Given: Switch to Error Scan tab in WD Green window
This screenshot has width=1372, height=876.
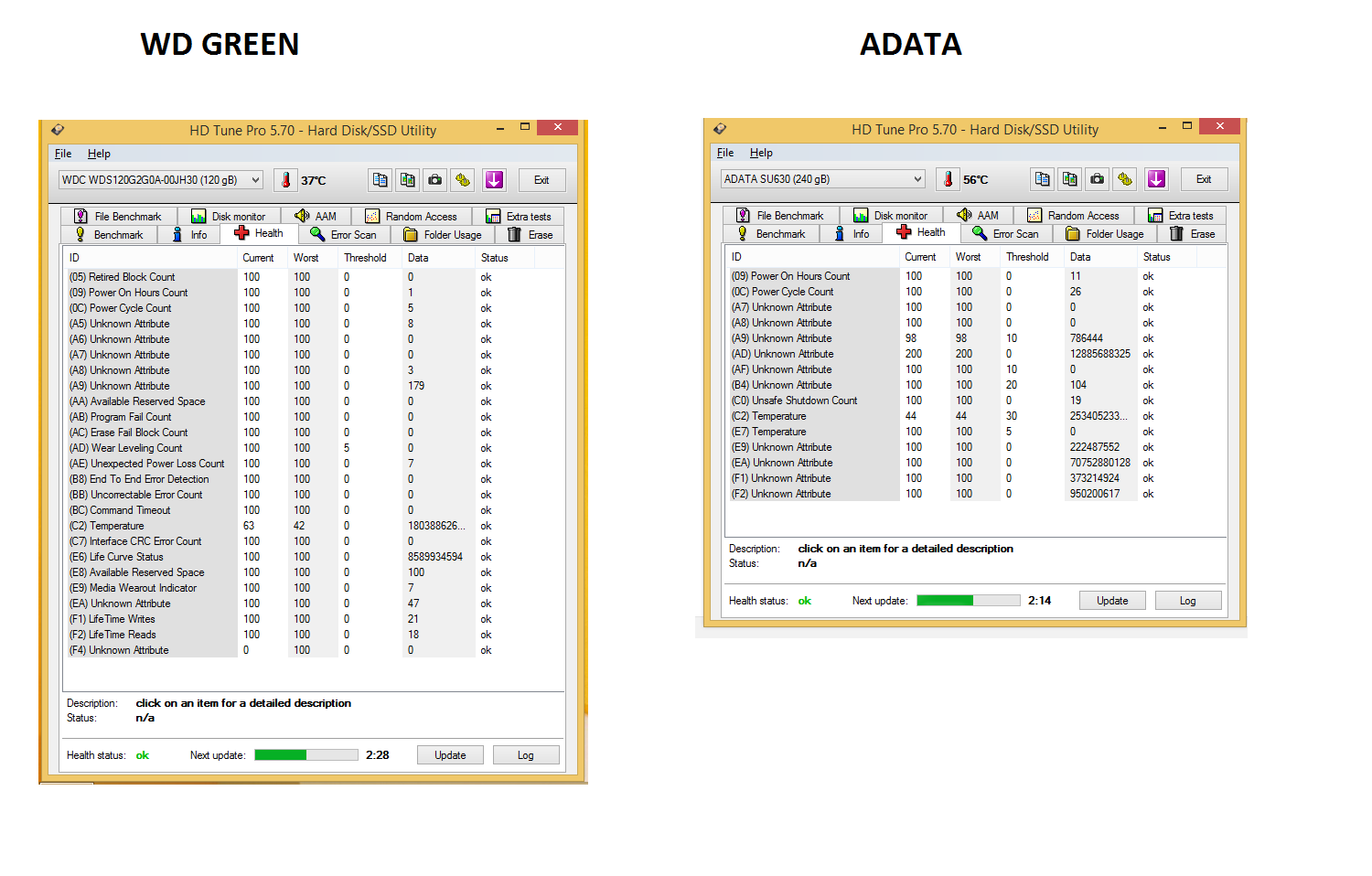Looking at the screenshot, I should tap(344, 235).
